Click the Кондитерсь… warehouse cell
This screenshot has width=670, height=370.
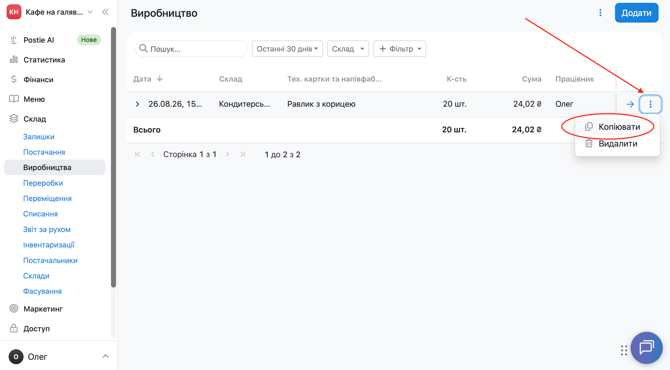(244, 104)
